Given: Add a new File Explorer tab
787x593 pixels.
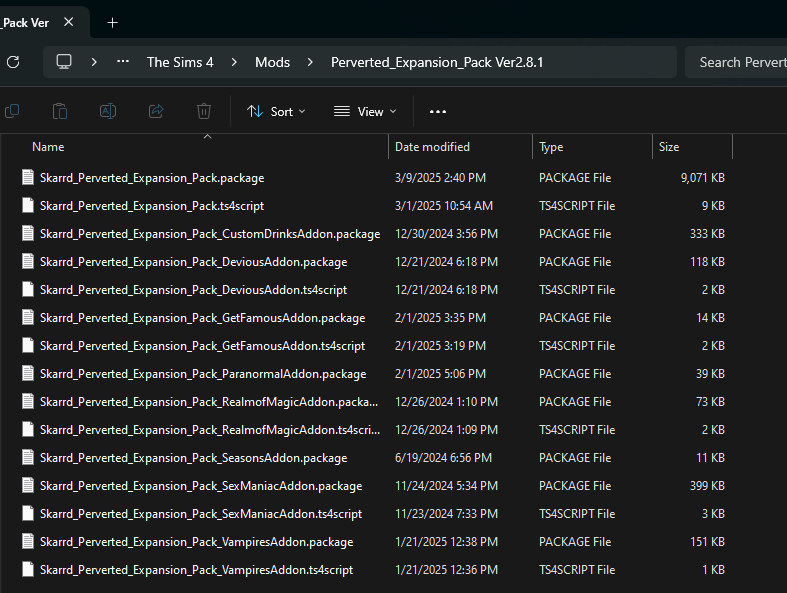Looking at the screenshot, I should point(112,23).
